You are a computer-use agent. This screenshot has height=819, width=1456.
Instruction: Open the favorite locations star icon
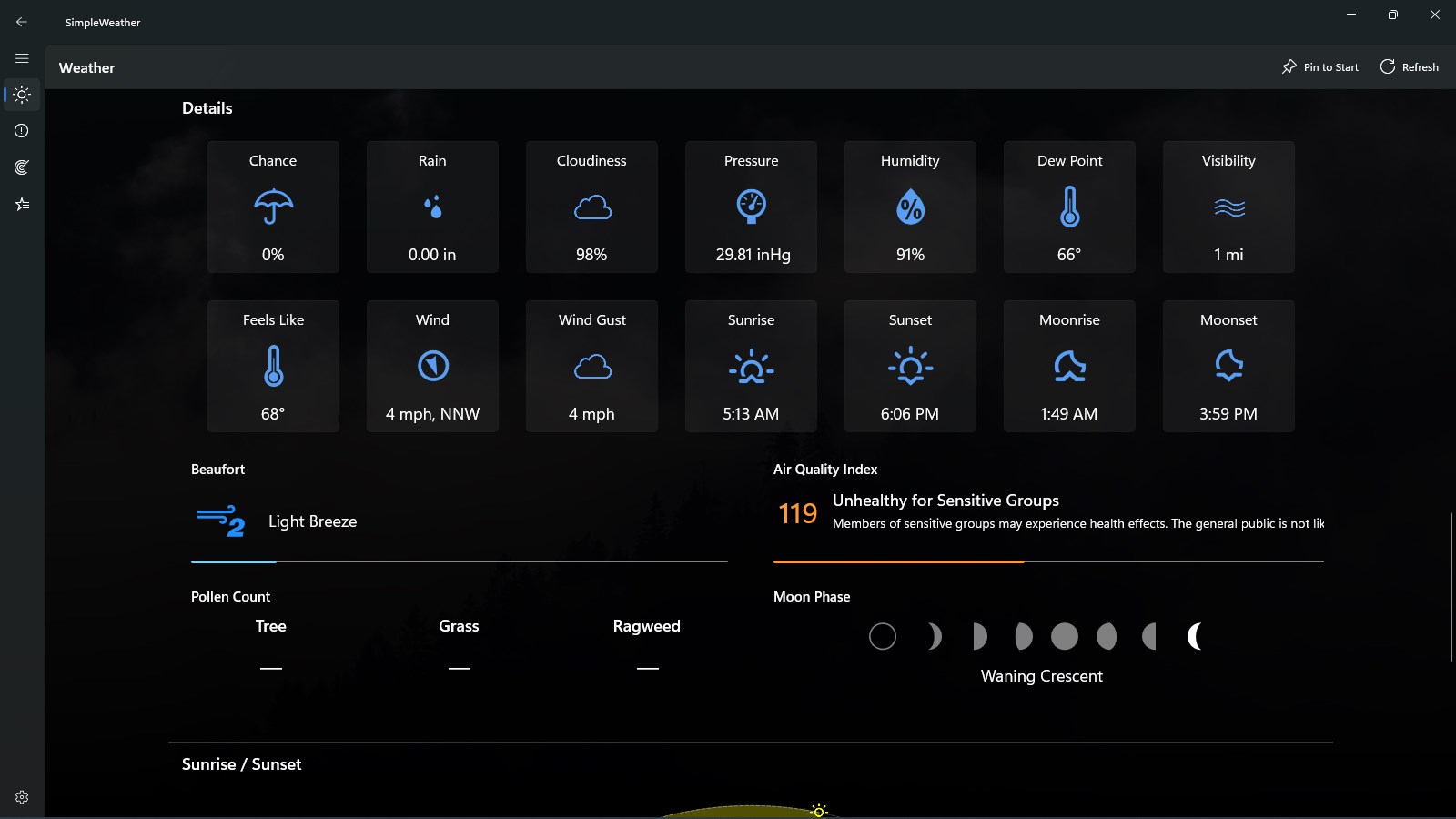click(22, 203)
